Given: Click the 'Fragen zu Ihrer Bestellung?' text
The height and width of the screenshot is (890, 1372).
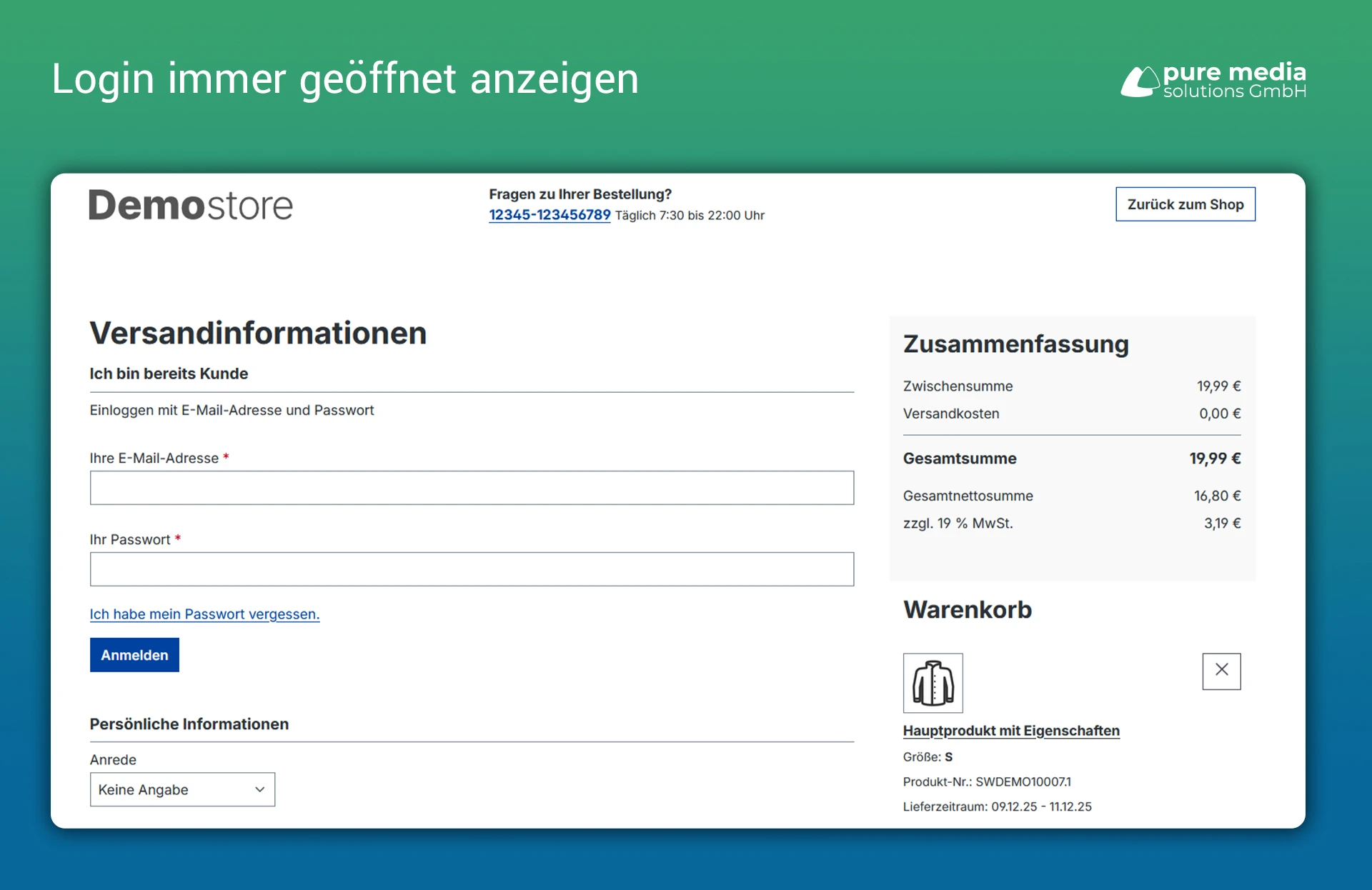Looking at the screenshot, I should [x=580, y=194].
